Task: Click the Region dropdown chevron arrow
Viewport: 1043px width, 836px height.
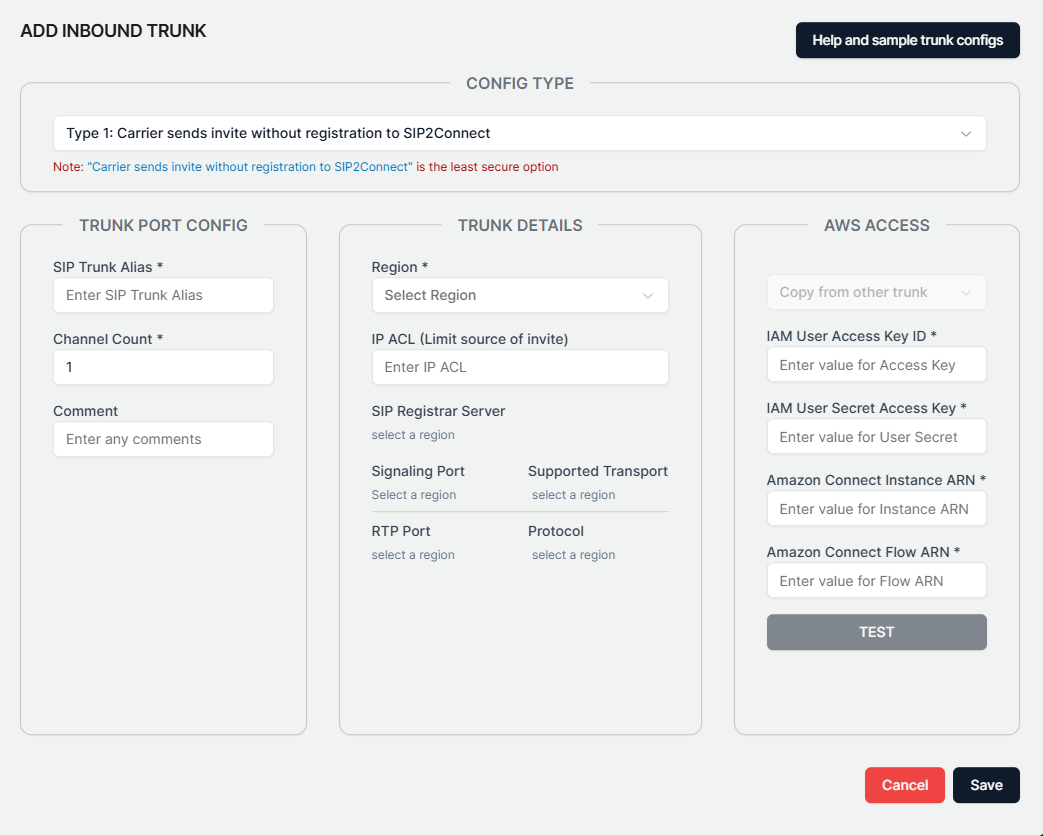Action: click(648, 296)
